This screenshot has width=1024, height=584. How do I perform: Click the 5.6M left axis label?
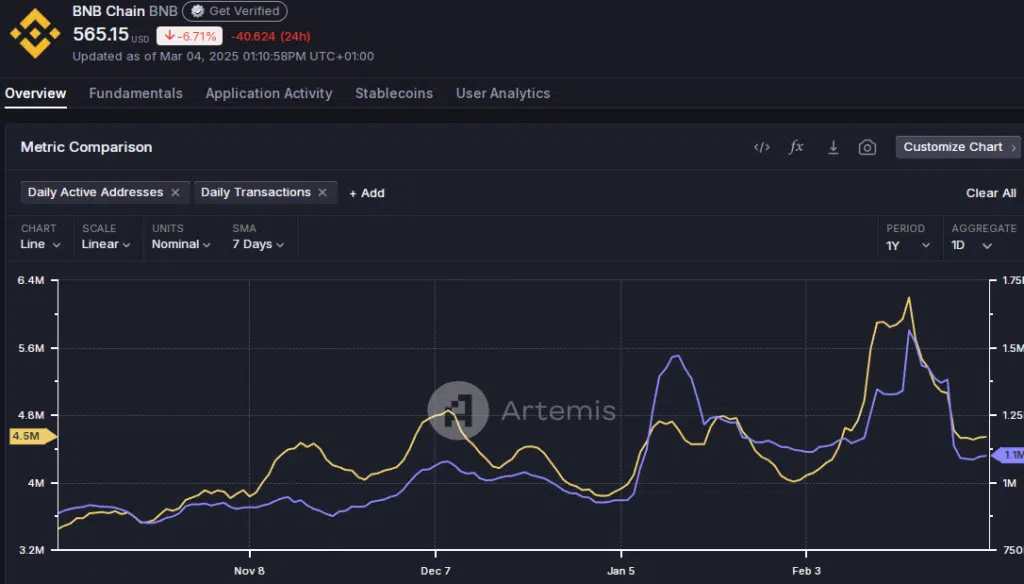[31, 348]
